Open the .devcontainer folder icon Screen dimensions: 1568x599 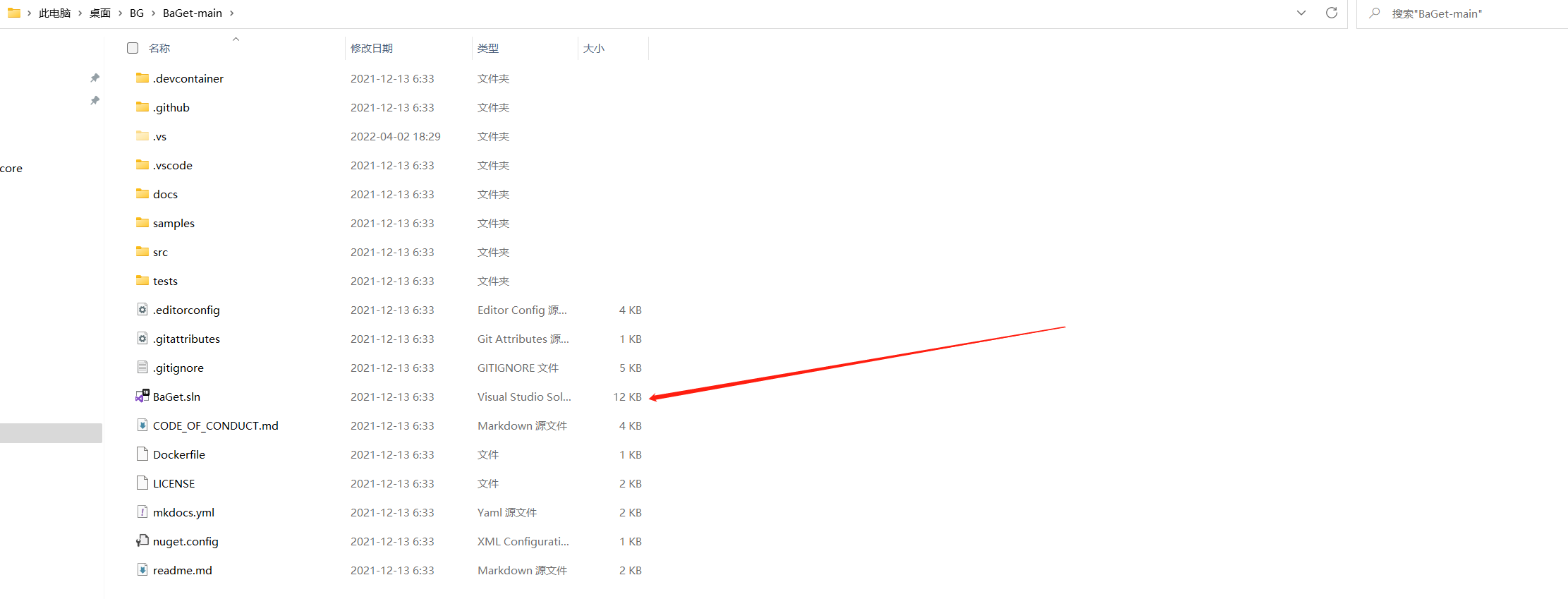point(142,78)
